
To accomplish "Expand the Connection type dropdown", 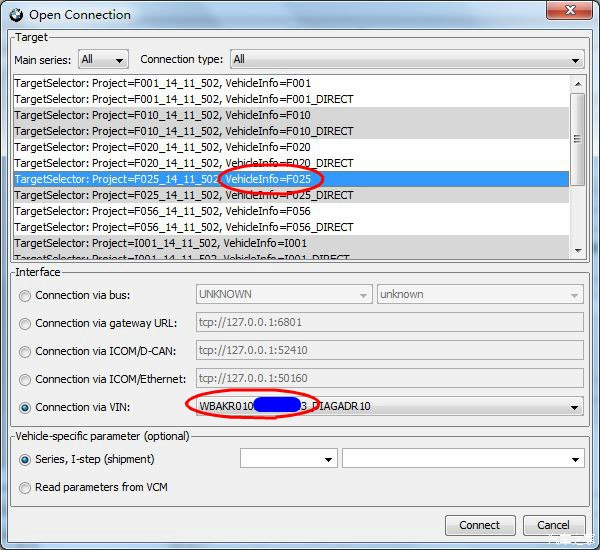I will [x=406, y=60].
